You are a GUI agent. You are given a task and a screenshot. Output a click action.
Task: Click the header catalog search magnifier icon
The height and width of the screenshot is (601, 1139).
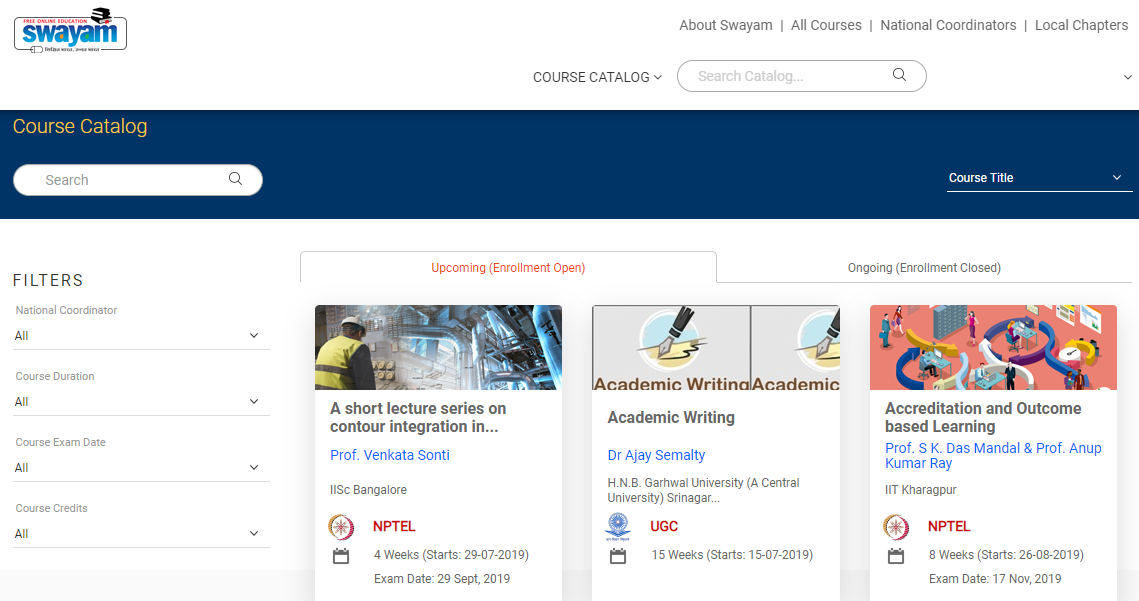point(899,75)
